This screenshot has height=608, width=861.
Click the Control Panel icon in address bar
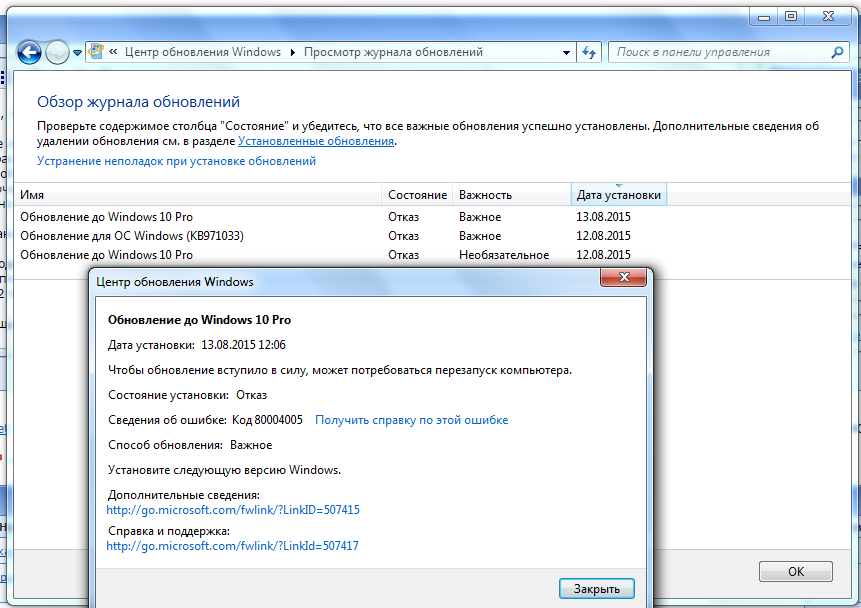point(96,52)
